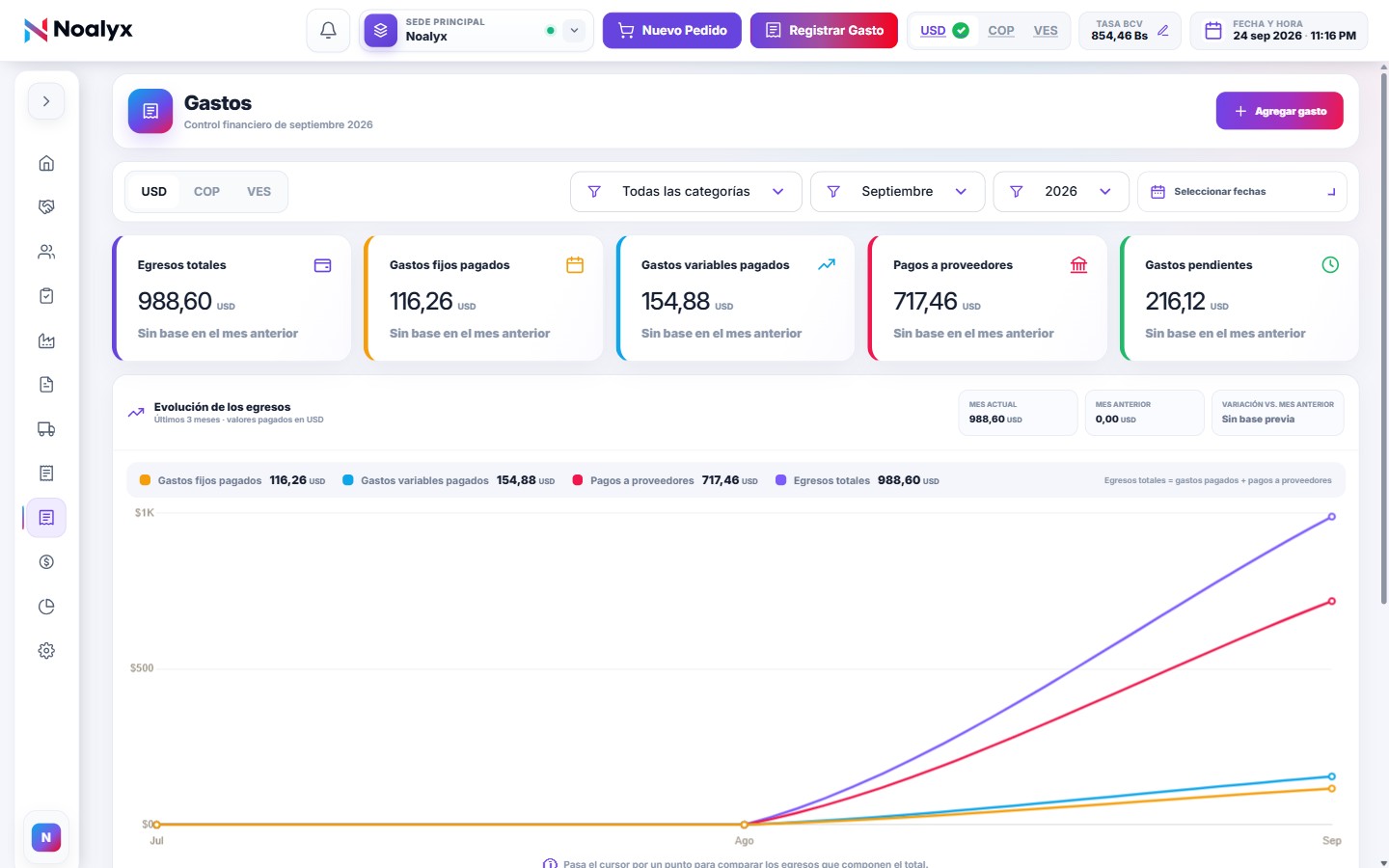The height and width of the screenshot is (868, 1389).
Task: Open the 2026 year dropdown
Action: coord(1061,192)
